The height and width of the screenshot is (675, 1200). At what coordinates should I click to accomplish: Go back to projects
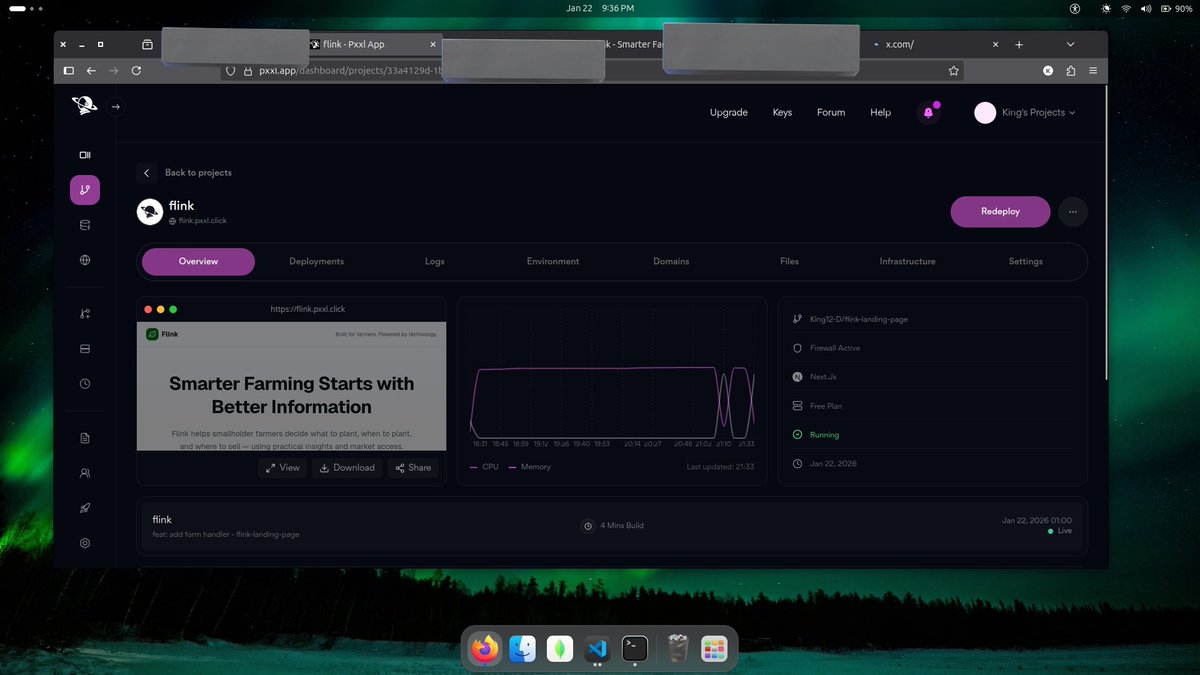coord(185,173)
